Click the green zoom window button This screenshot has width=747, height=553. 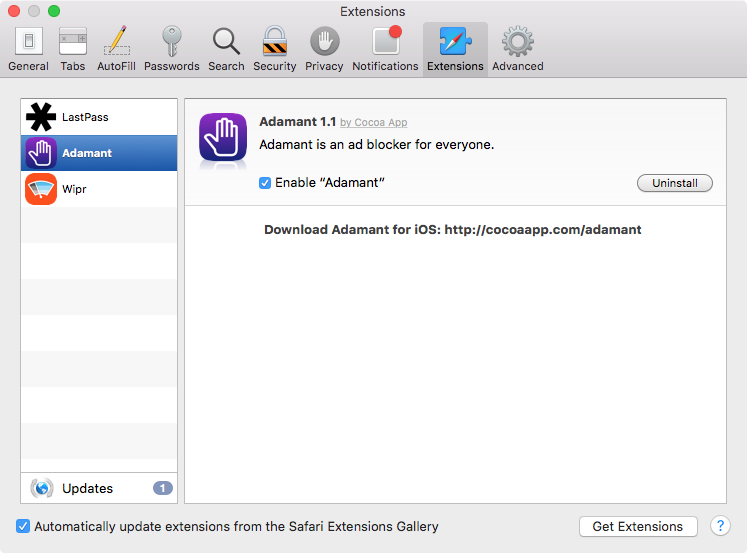[54, 11]
